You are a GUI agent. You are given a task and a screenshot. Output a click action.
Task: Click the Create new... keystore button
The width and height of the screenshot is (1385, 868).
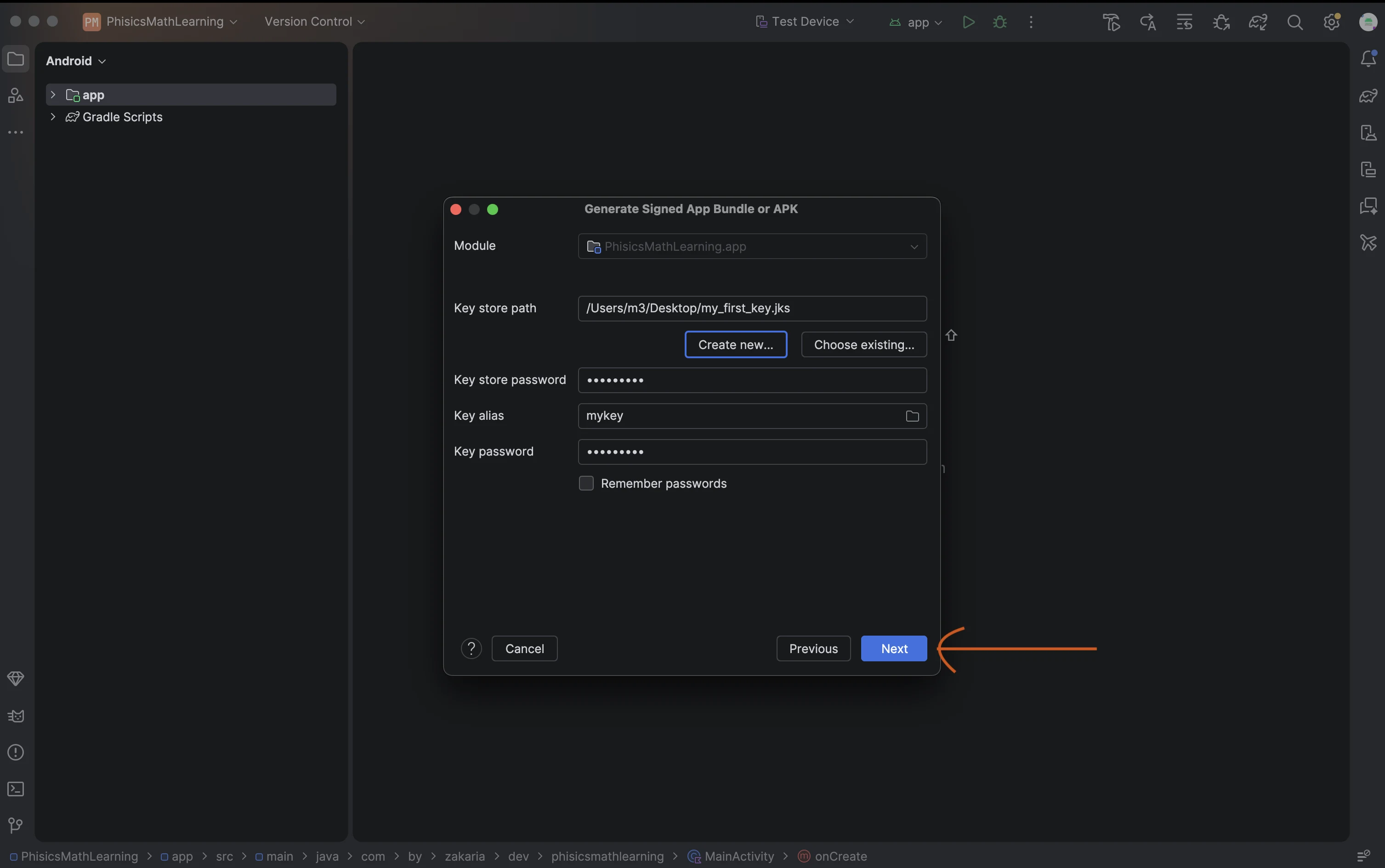pyautogui.click(x=736, y=344)
